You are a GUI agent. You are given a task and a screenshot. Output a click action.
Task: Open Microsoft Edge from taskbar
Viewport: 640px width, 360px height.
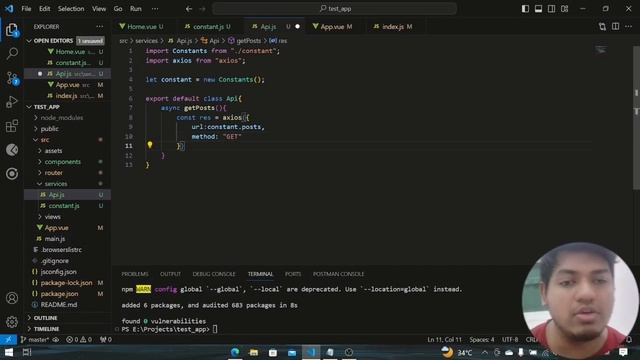pos(235,352)
